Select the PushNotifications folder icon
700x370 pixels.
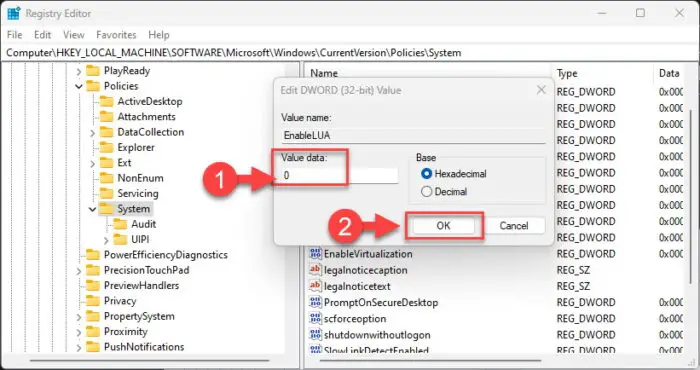93,347
